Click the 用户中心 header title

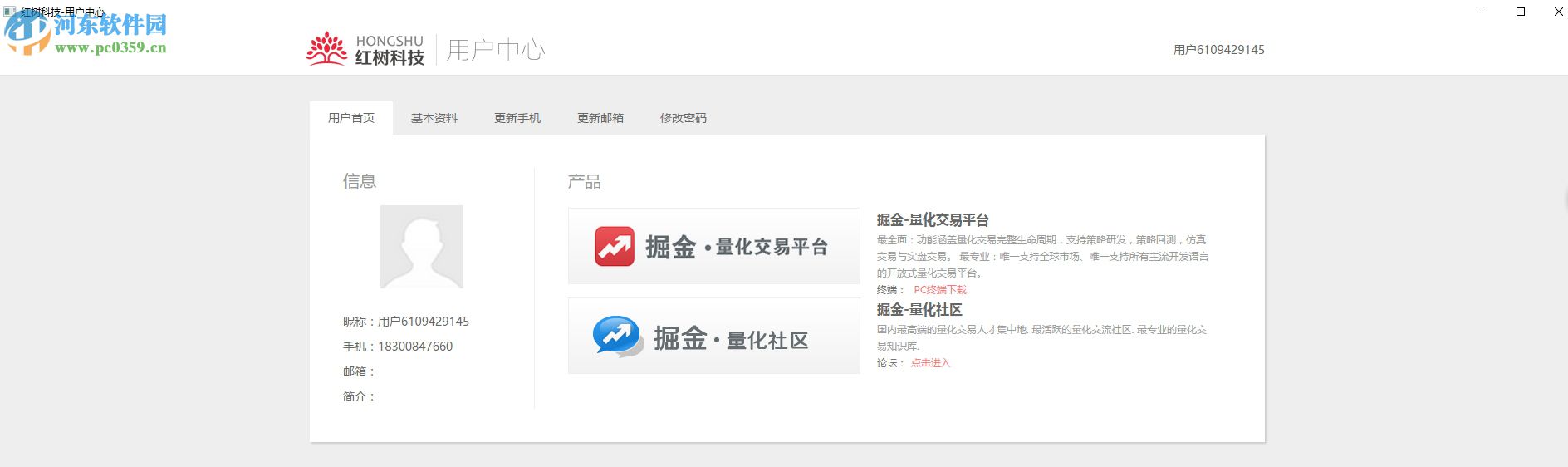(496, 50)
